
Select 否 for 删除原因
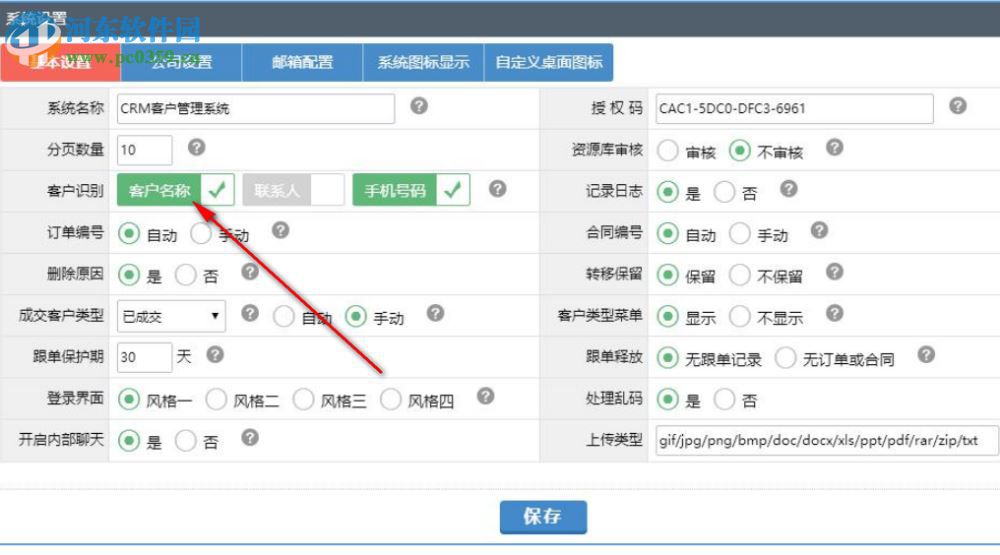click(186, 275)
